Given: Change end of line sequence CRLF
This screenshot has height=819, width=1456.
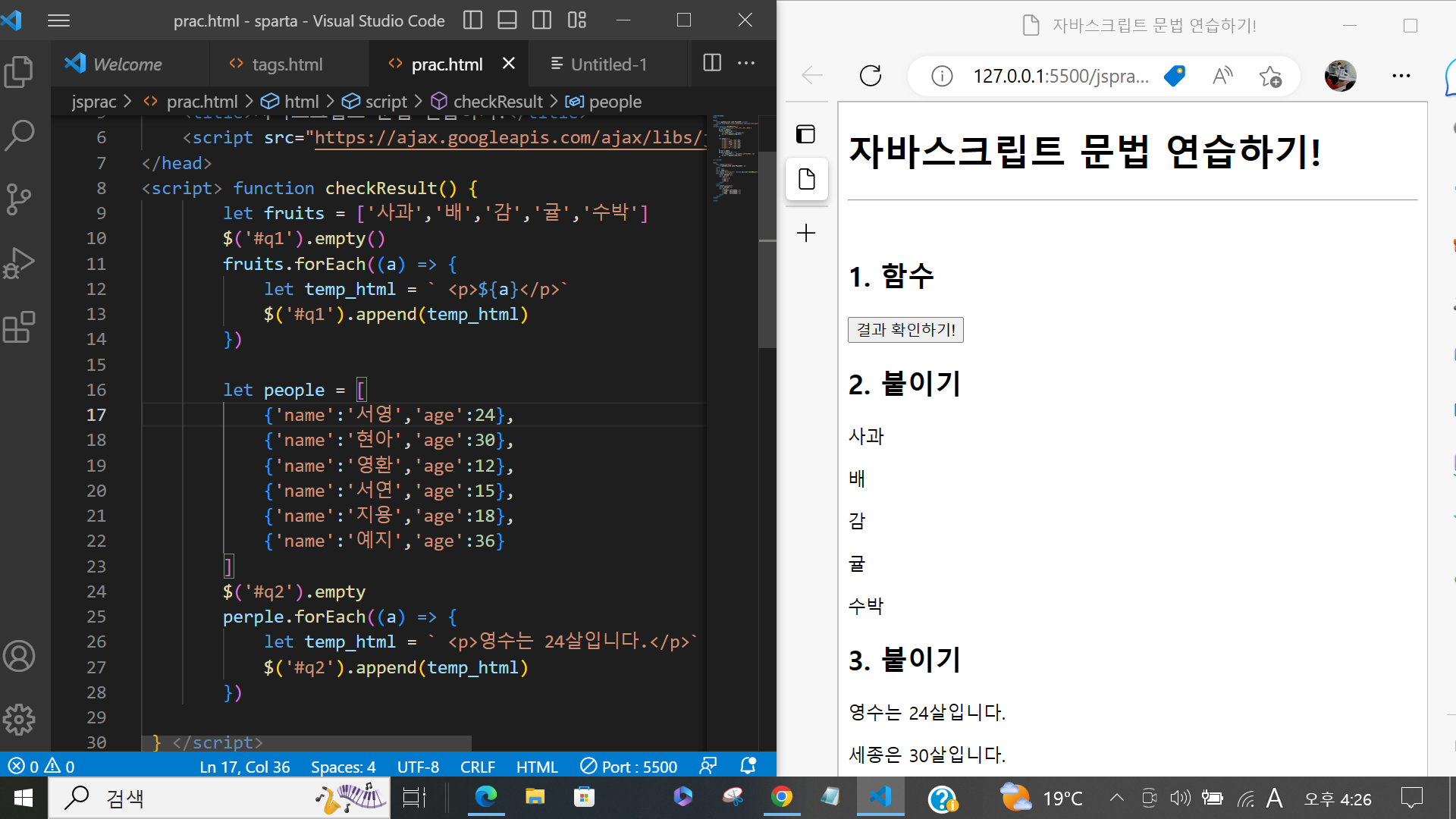Looking at the screenshot, I should (x=477, y=767).
